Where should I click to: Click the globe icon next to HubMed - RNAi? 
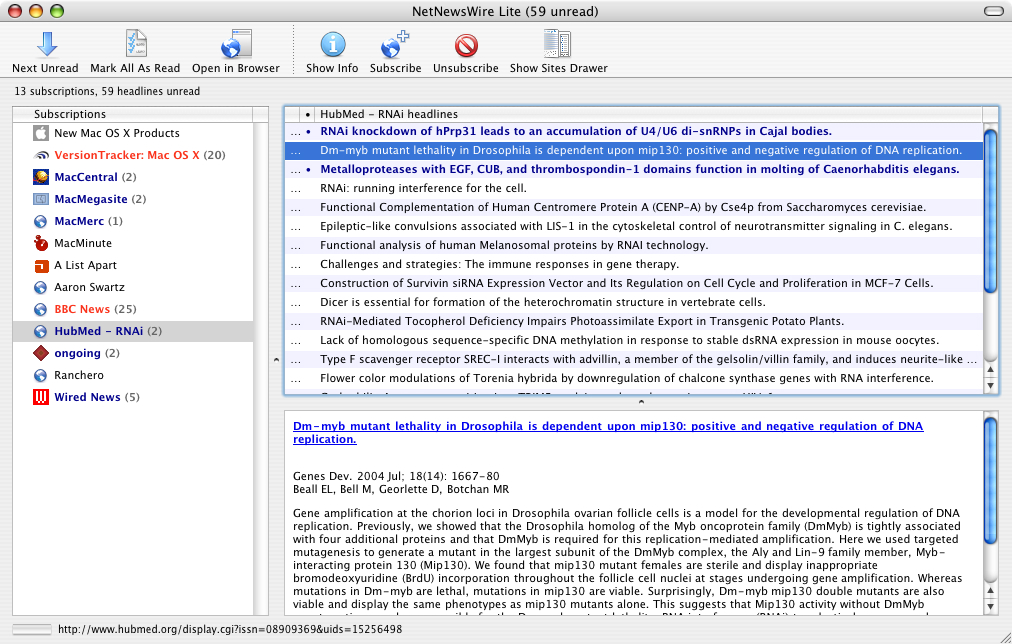[41, 331]
